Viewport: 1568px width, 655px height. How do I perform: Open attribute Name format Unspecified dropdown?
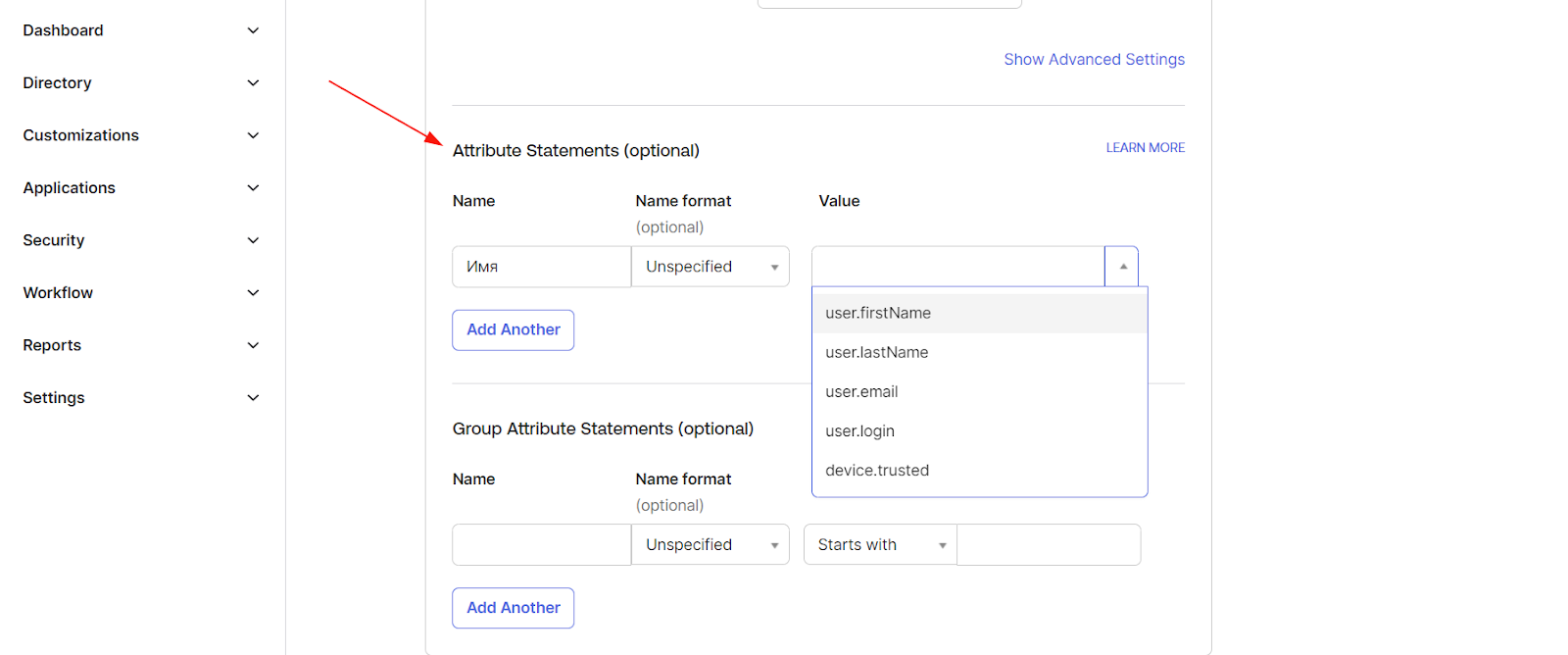coord(710,267)
